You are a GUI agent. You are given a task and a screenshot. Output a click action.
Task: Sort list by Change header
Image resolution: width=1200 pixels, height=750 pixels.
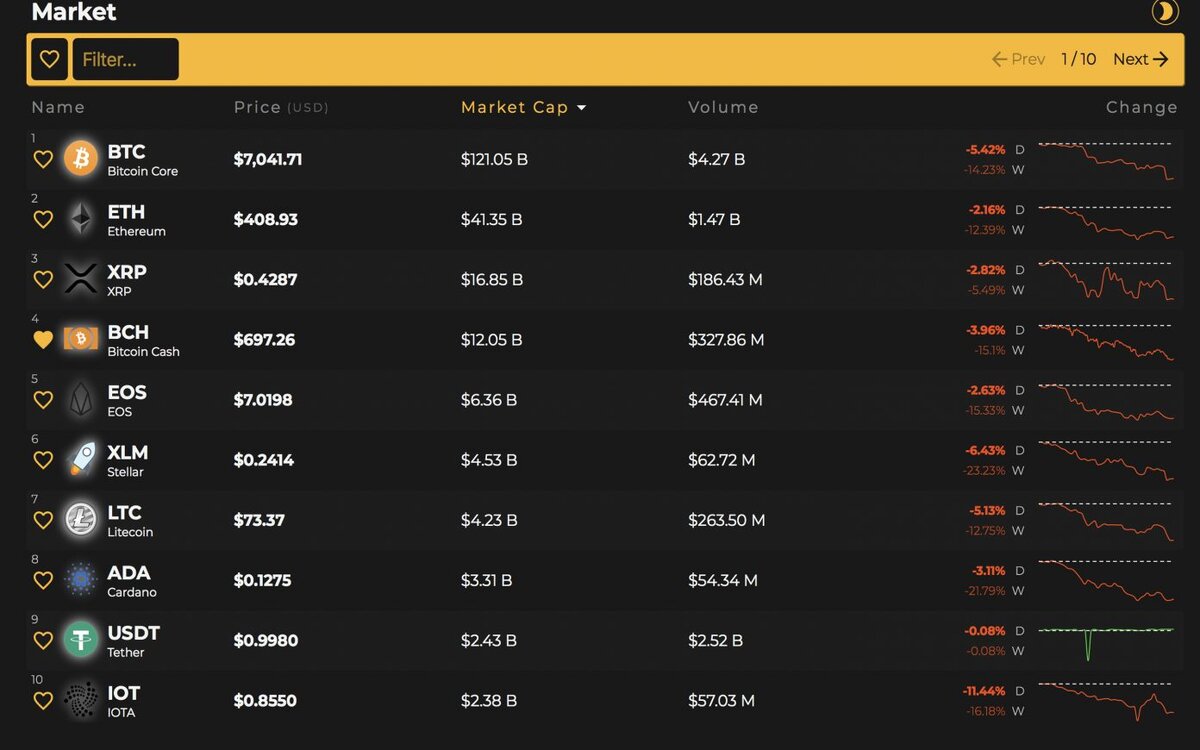(x=1141, y=107)
